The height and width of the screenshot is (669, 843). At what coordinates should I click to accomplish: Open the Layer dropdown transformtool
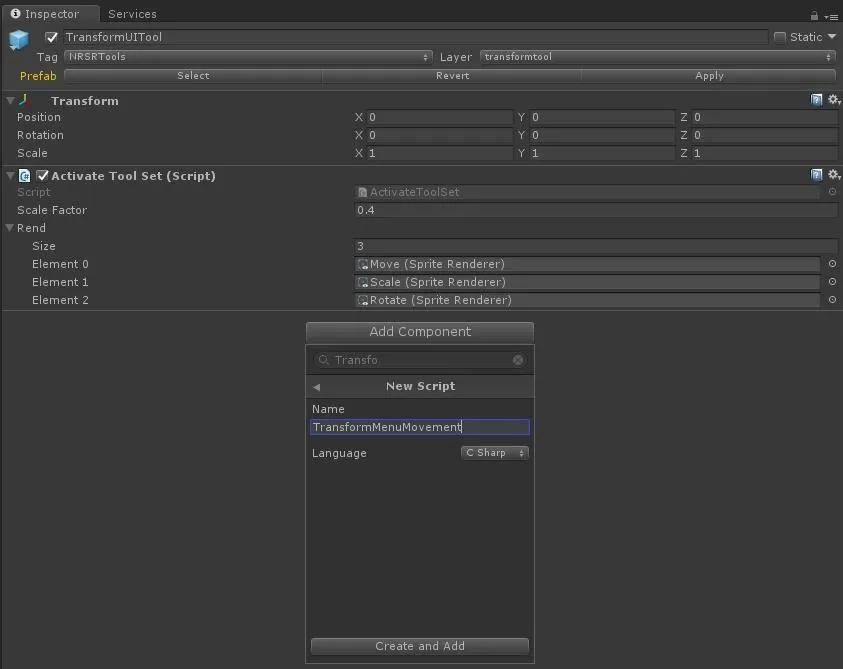(x=658, y=56)
